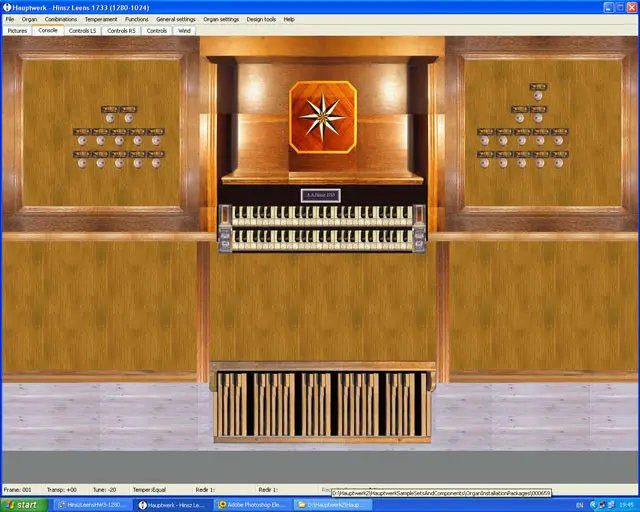Switch to the Wind tab
Image resolution: width=640 pixels, height=512 pixels.
point(184,31)
